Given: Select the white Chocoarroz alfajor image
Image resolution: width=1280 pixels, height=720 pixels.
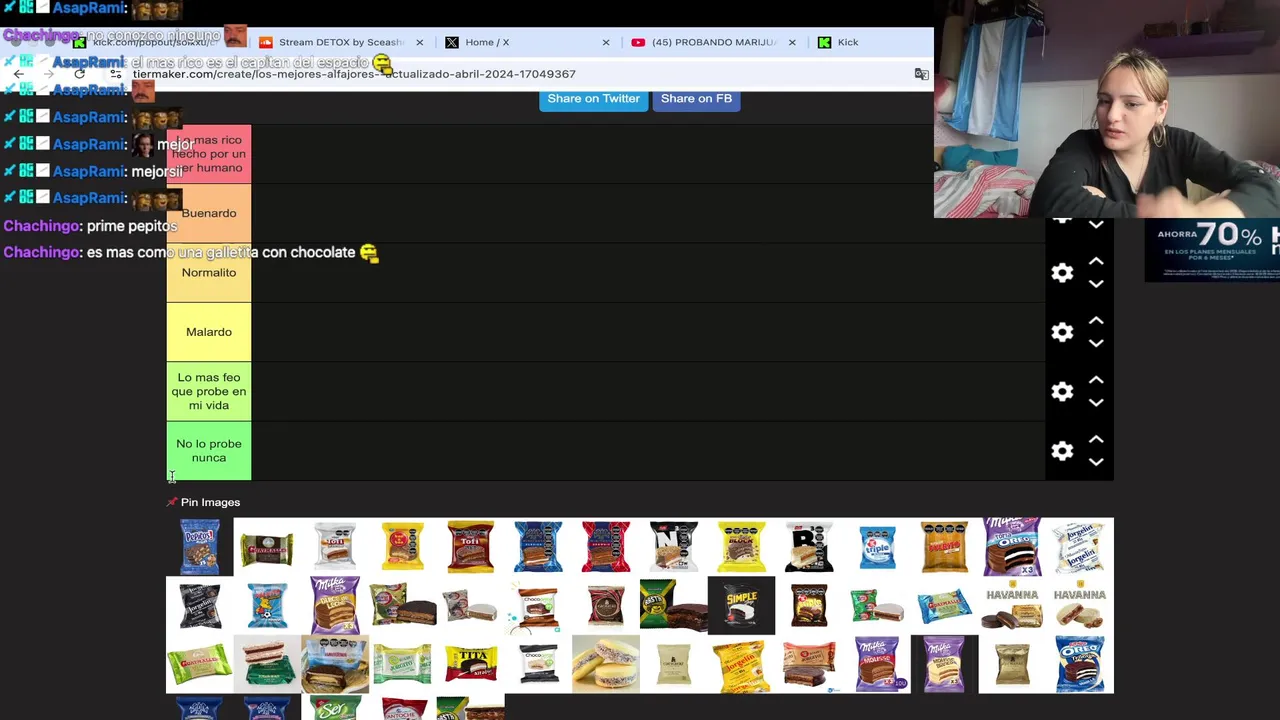Looking at the screenshot, I should [538, 665].
